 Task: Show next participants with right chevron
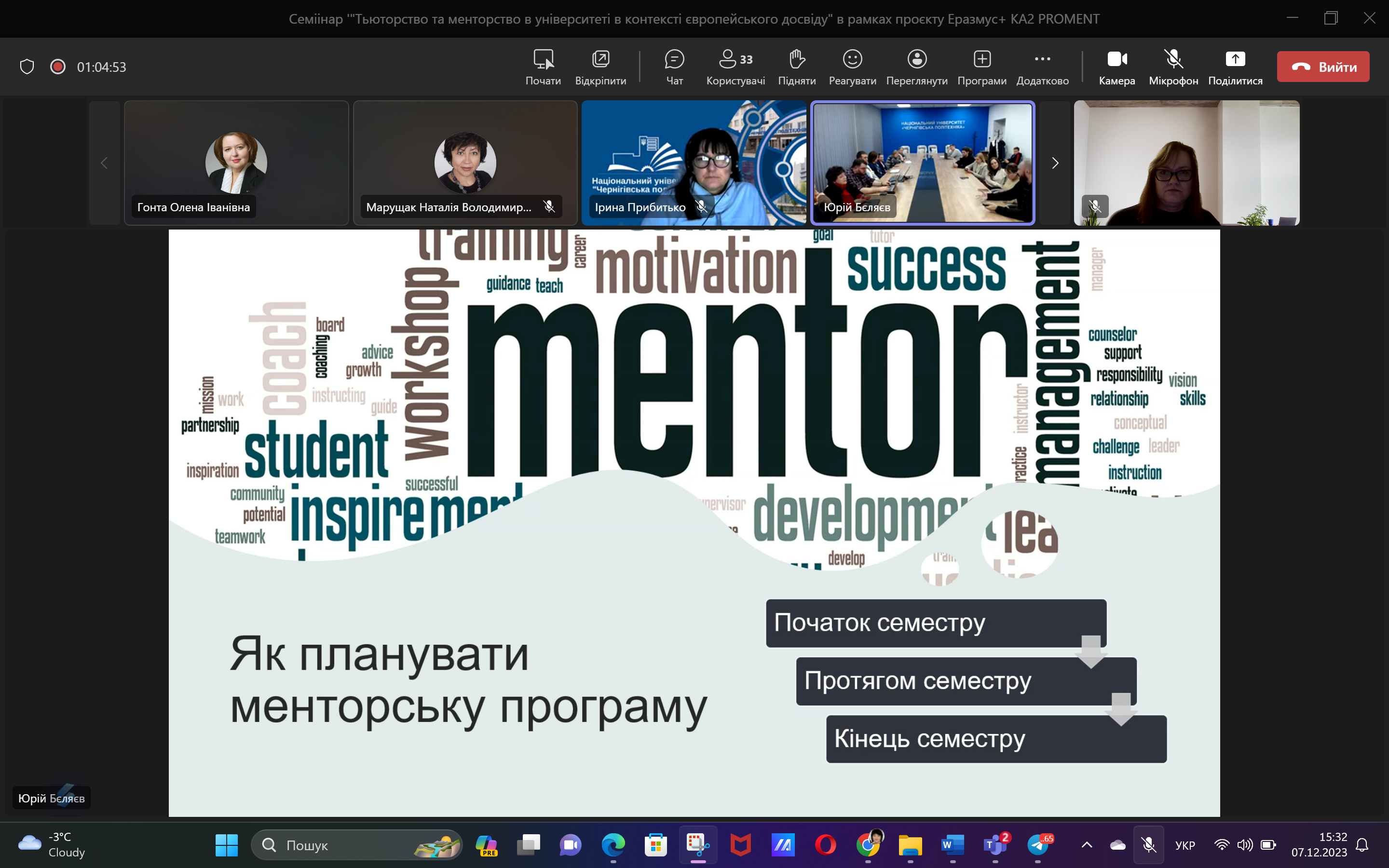click(1055, 163)
